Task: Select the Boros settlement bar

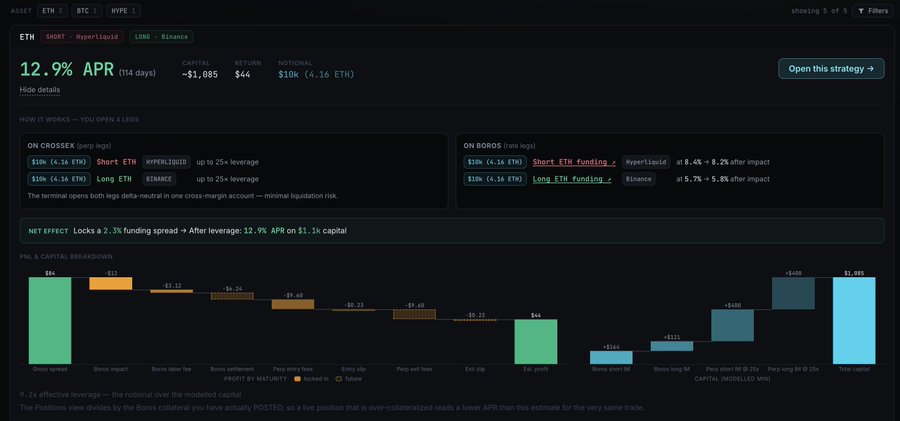Action: click(232, 296)
